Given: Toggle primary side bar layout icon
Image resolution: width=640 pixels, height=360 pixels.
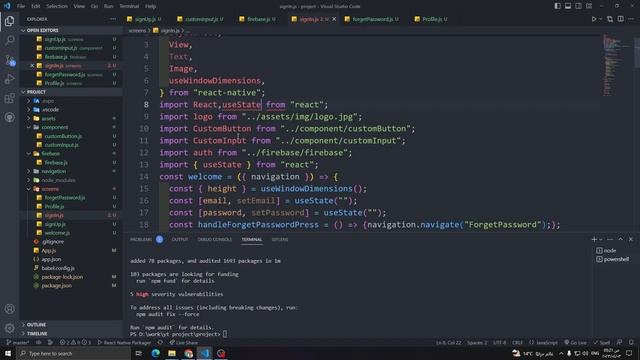Looking at the screenshot, I should pos(558,6).
